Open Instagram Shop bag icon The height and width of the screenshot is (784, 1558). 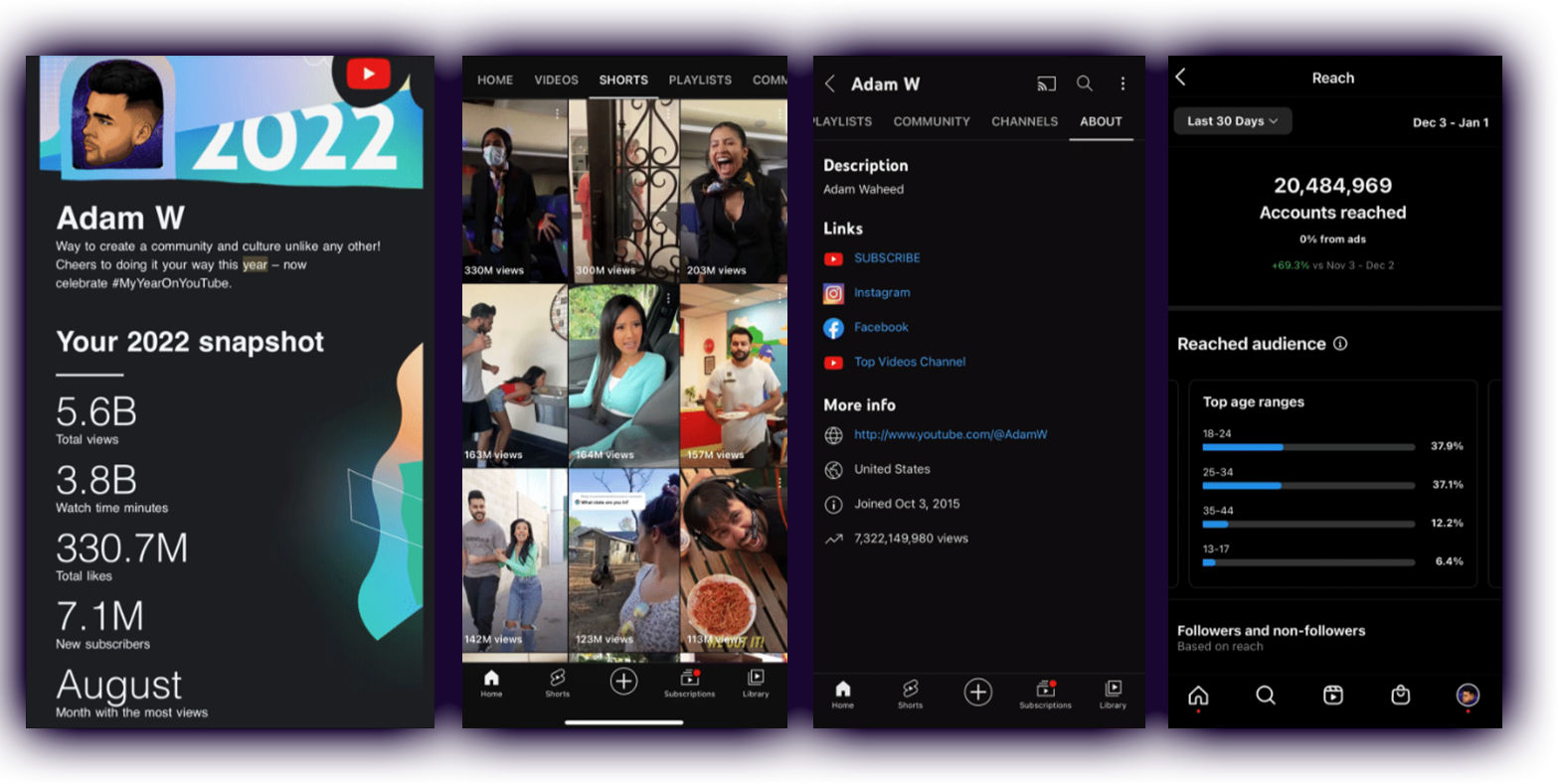[x=1400, y=696]
